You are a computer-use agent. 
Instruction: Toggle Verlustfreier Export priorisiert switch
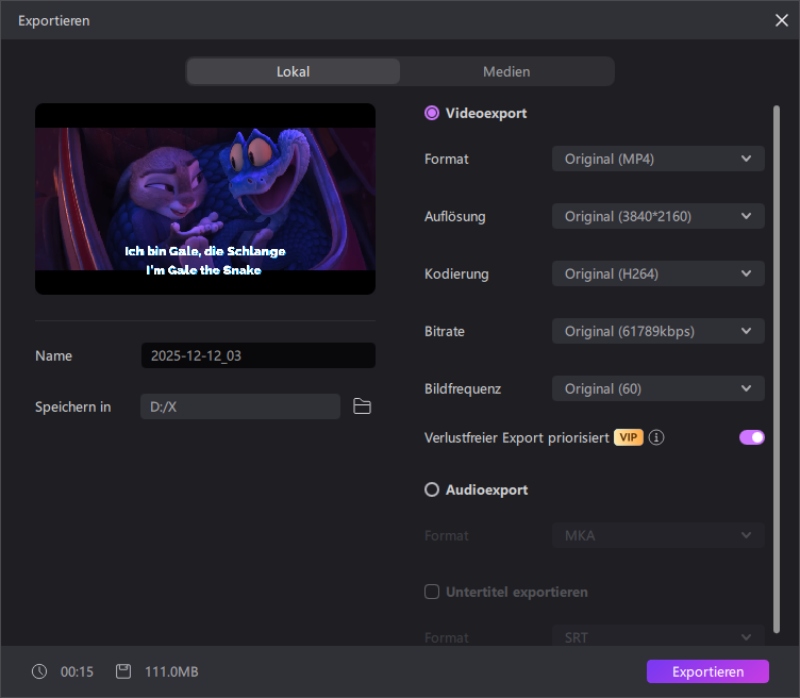[751, 437]
